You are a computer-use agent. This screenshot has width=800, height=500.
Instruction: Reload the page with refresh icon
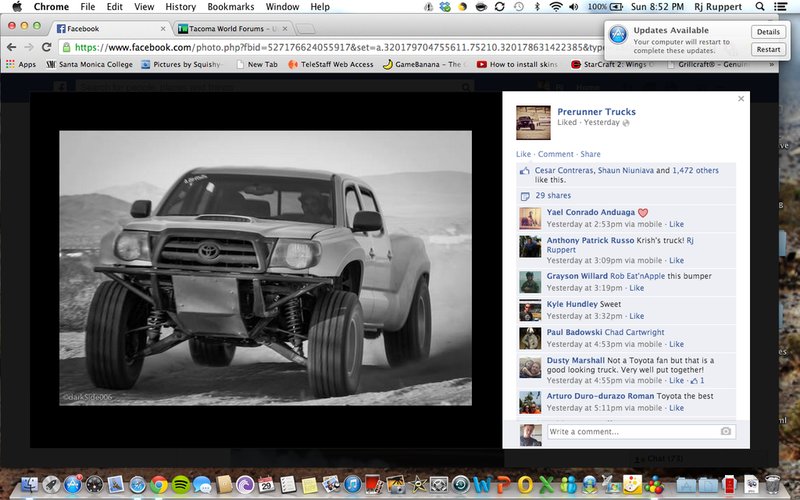46,47
